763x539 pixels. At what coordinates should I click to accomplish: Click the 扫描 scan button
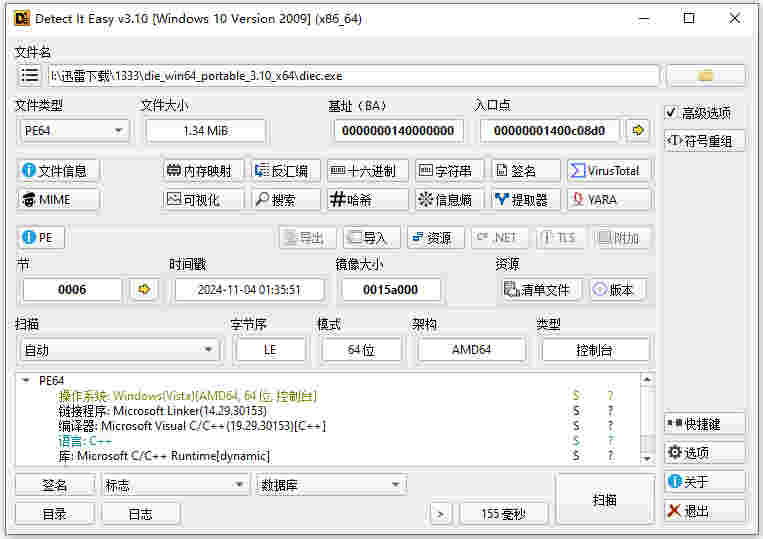tap(604, 499)
